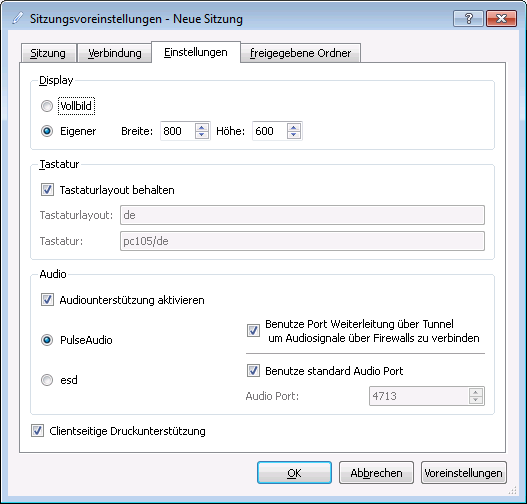Go to the freigegebene Ordner tab
Screen dimensions: 527x504
pos(300,53)
